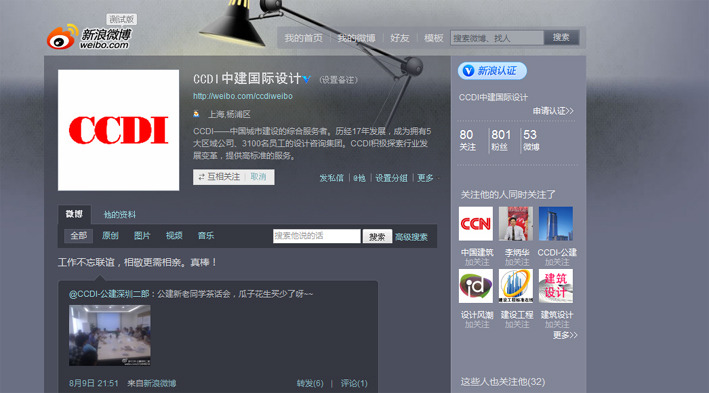Viewport: 709px width, 393px height.
Task: Open the meeting room photo in the post
Action: [x=110, y=335]
